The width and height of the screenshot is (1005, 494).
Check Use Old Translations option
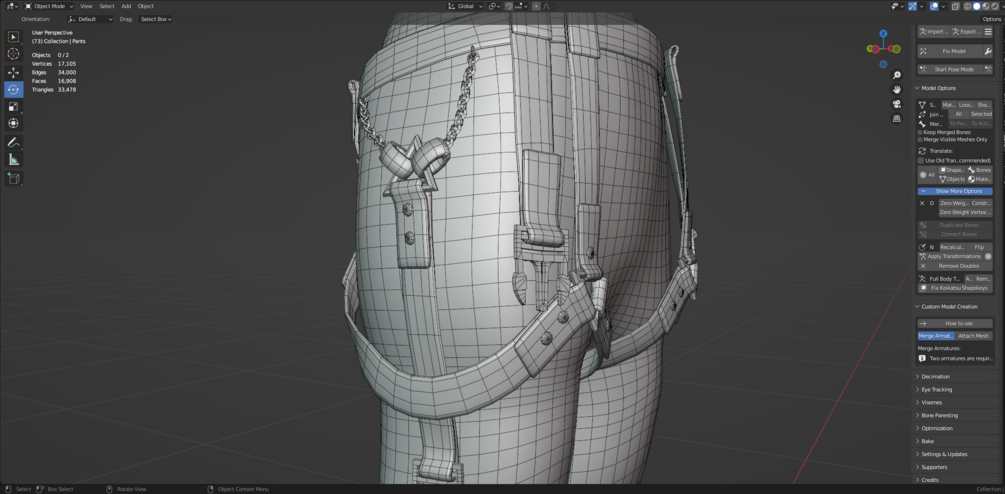click(x=920, y=160)
